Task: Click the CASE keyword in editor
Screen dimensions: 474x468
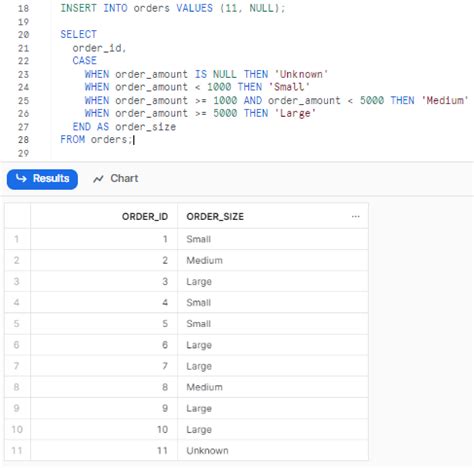Action: click(x=85, y=61)
